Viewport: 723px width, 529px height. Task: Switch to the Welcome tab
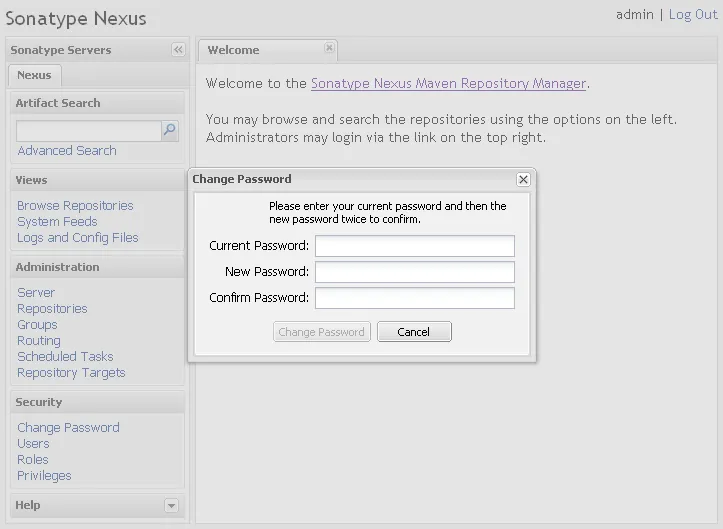click(267, 50)
